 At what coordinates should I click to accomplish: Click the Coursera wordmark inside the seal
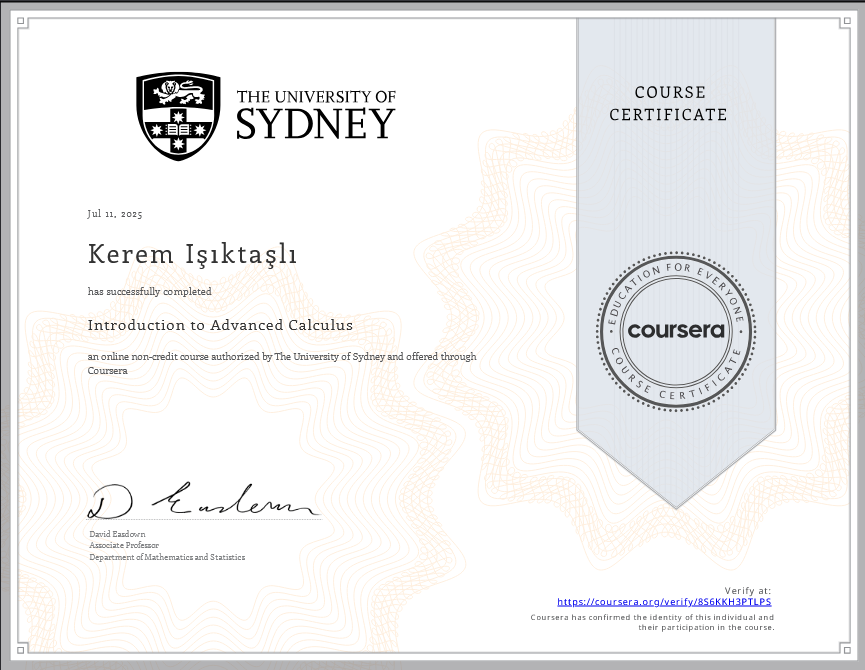[677, 330]
